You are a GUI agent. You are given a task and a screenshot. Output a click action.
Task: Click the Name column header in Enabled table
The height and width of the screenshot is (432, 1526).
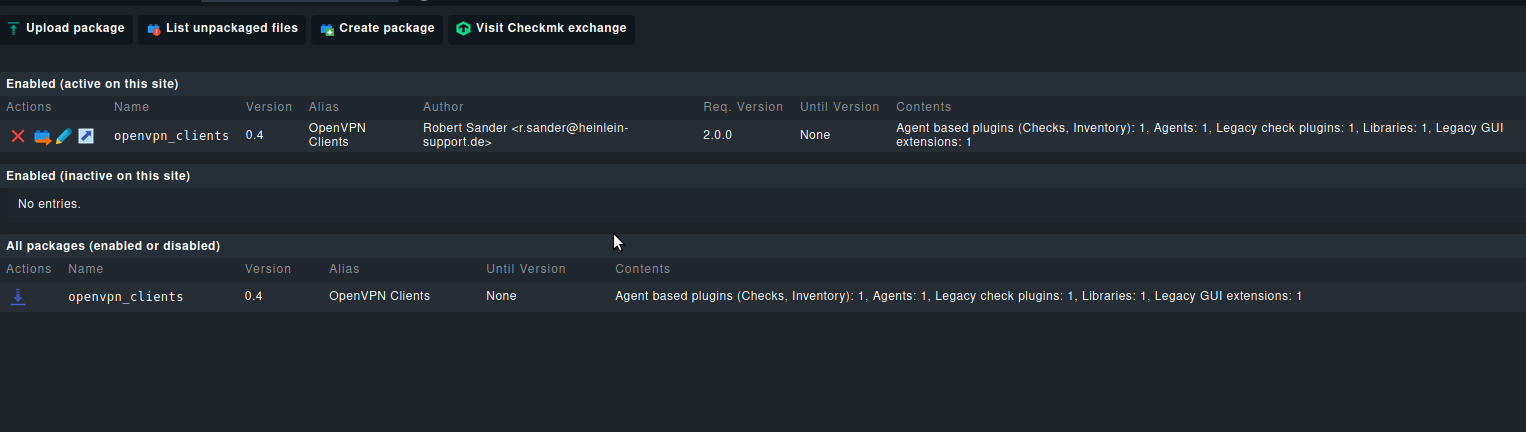130,107
